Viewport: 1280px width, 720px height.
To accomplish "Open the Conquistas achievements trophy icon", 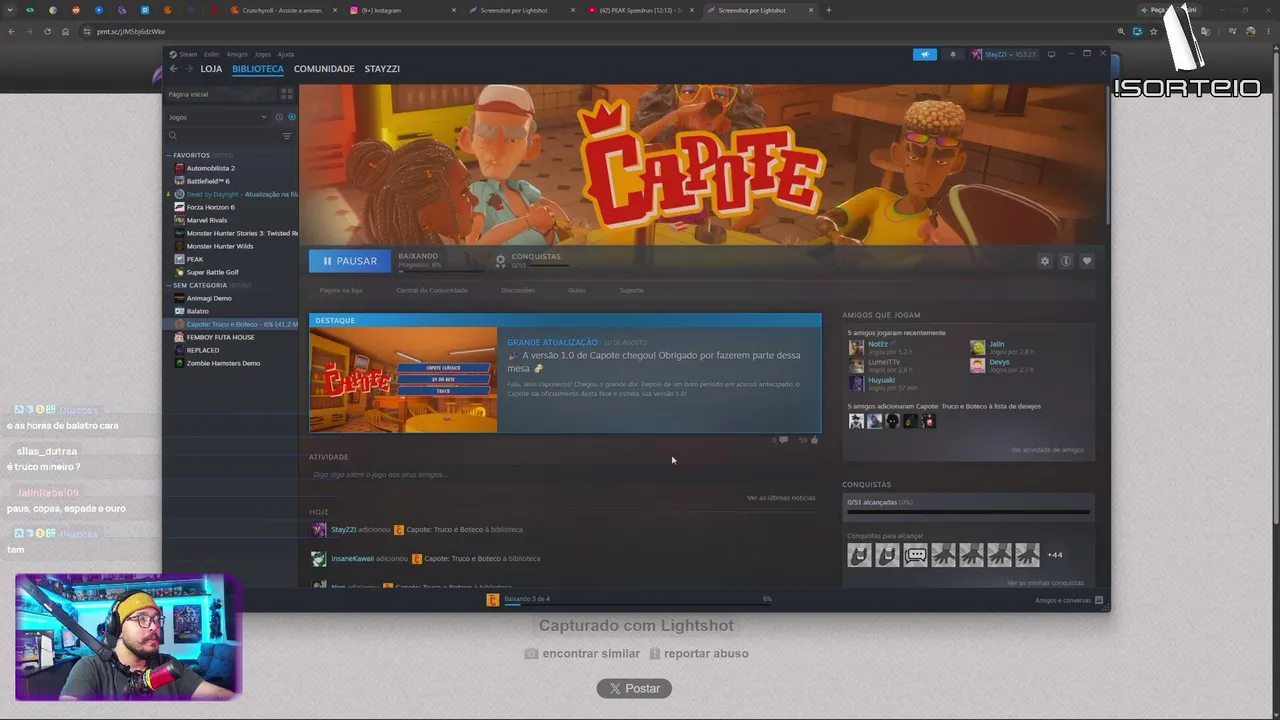I will click(501, 261).
